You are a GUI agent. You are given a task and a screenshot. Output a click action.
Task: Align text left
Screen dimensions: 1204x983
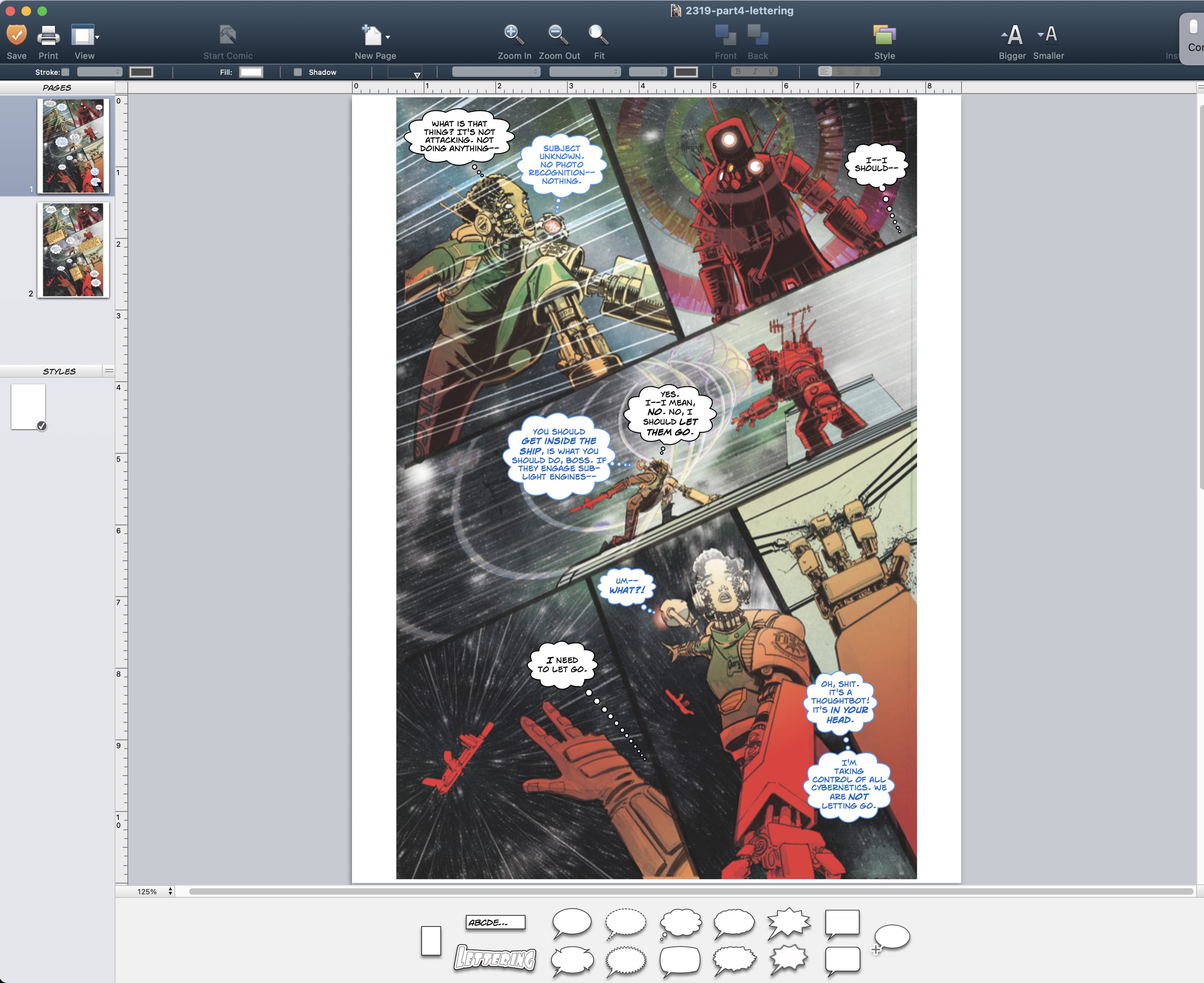click(x=825, y=71)
